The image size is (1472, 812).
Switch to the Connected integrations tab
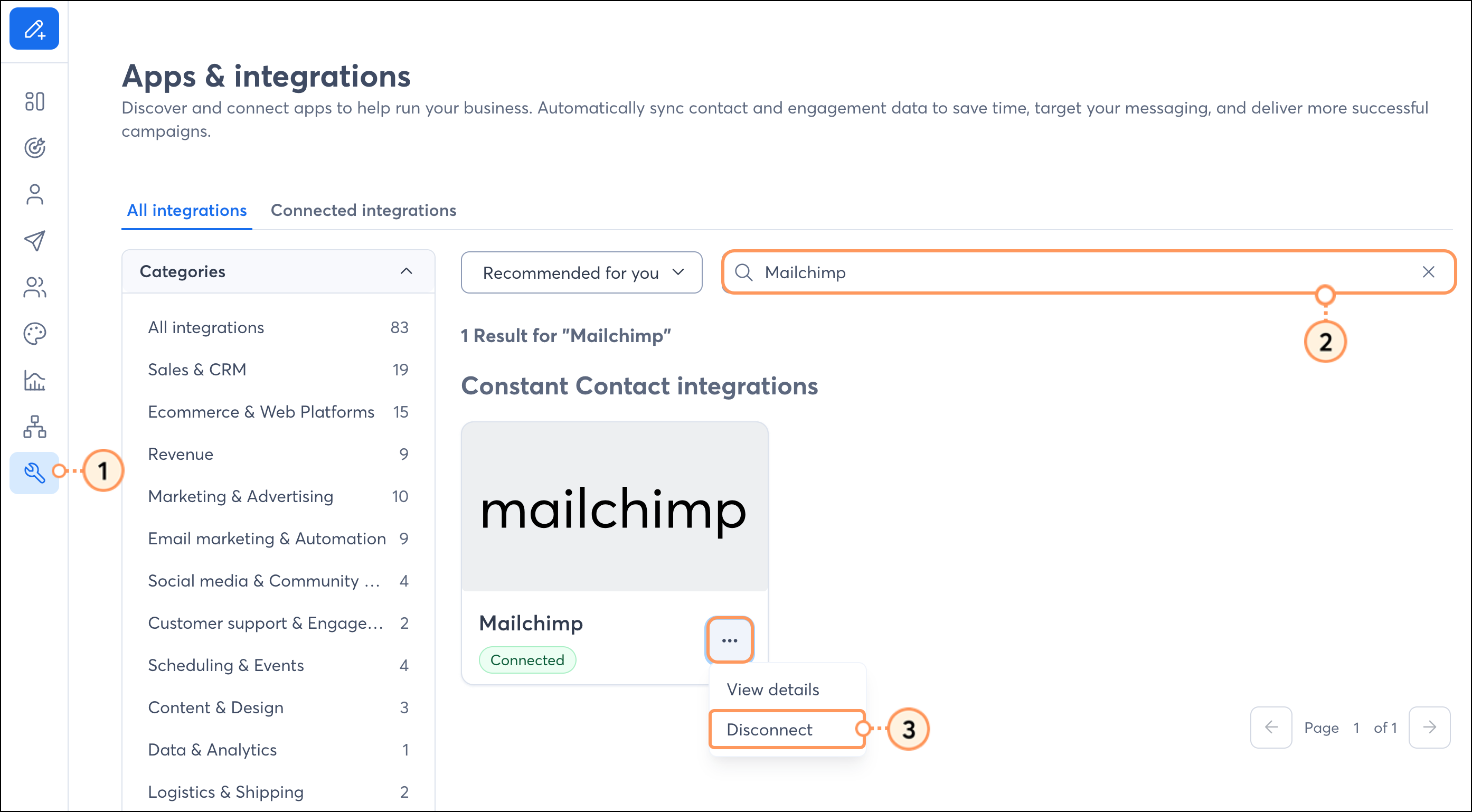pyautogui.click(x=363, y=210)
